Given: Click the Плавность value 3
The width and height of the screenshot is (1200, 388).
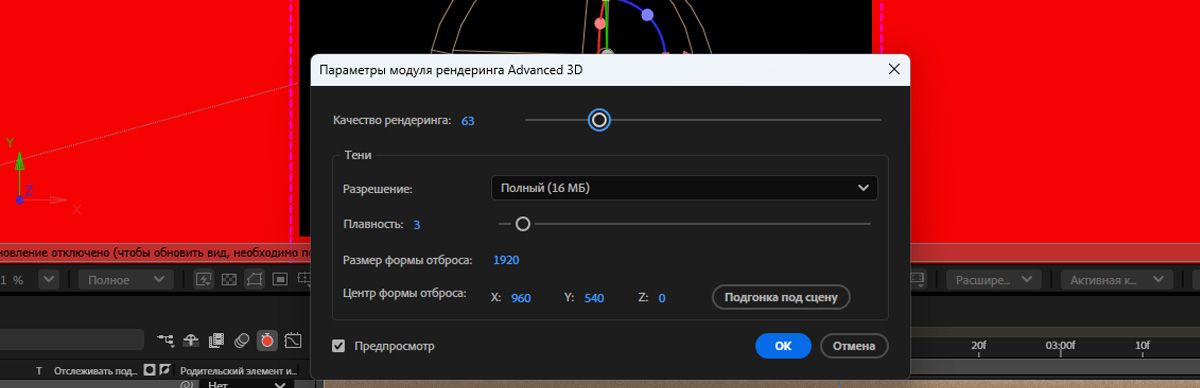Looking at the screenshot, I should (416, 225).
